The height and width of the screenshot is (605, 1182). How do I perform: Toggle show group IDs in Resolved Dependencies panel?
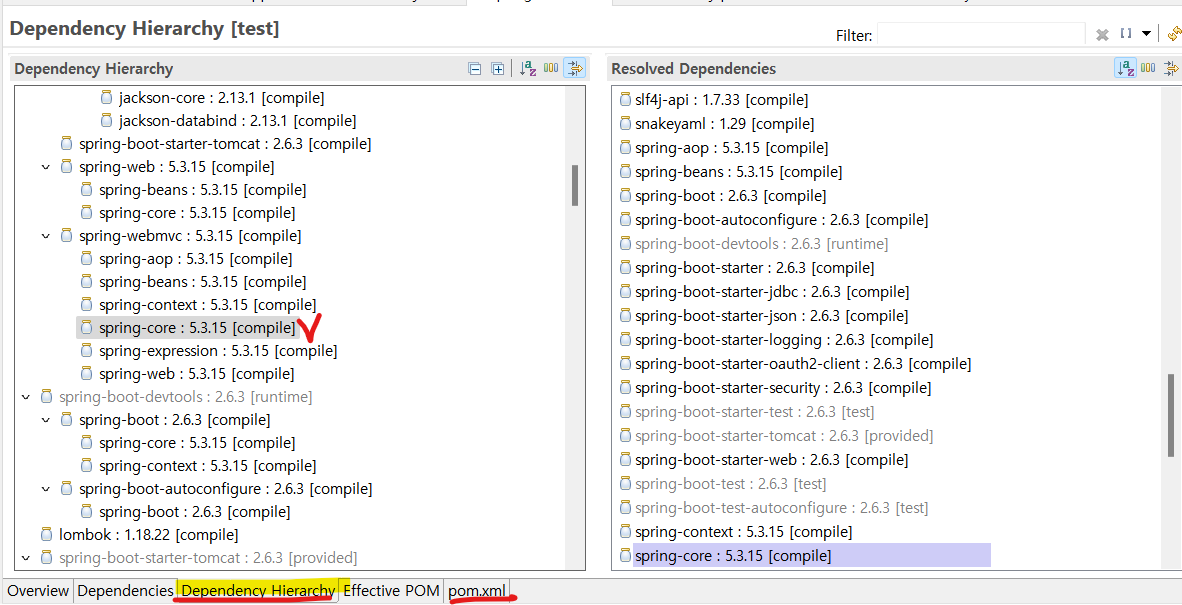(1148, 69)
